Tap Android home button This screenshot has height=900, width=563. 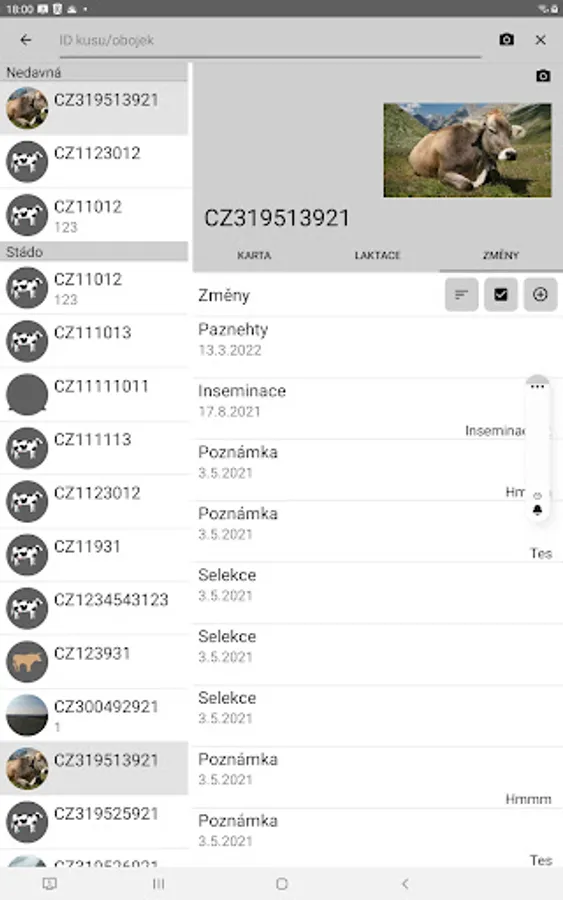[x=282, y=884]
